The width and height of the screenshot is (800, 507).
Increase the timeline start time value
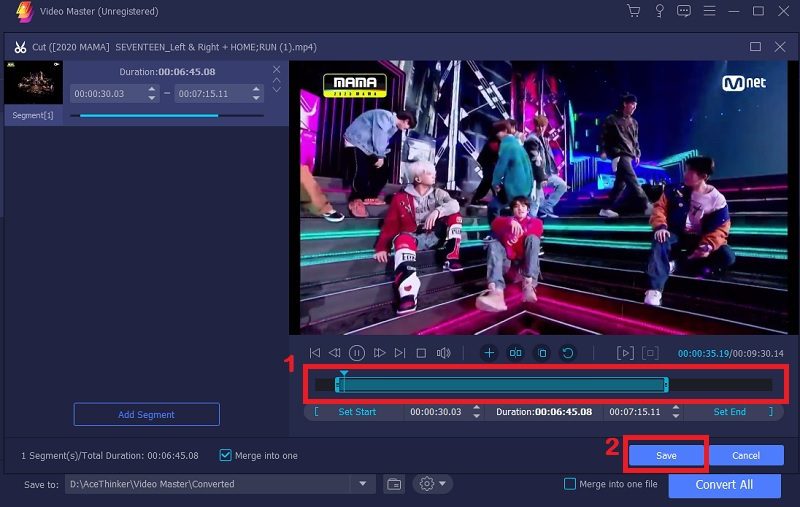click(477, 408)
